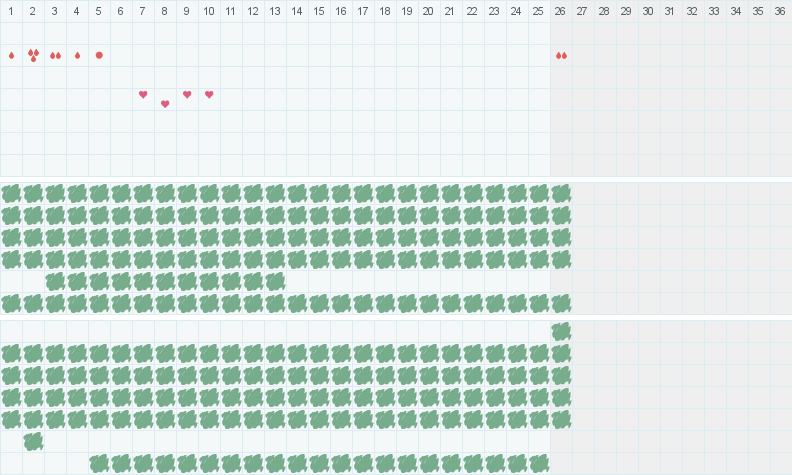Select the triple drop icon on day 2

[33, 55]
